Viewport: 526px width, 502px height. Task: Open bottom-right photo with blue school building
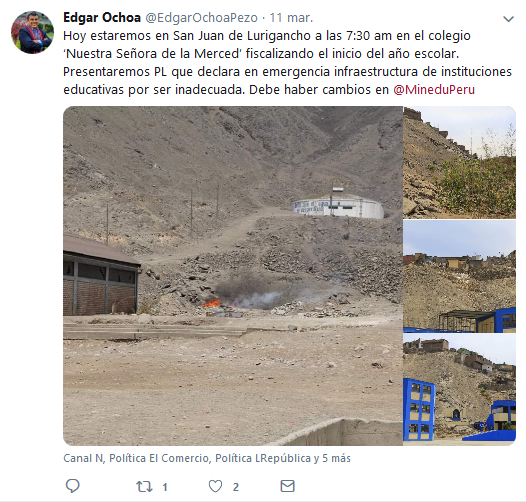(x=459, y=390)
